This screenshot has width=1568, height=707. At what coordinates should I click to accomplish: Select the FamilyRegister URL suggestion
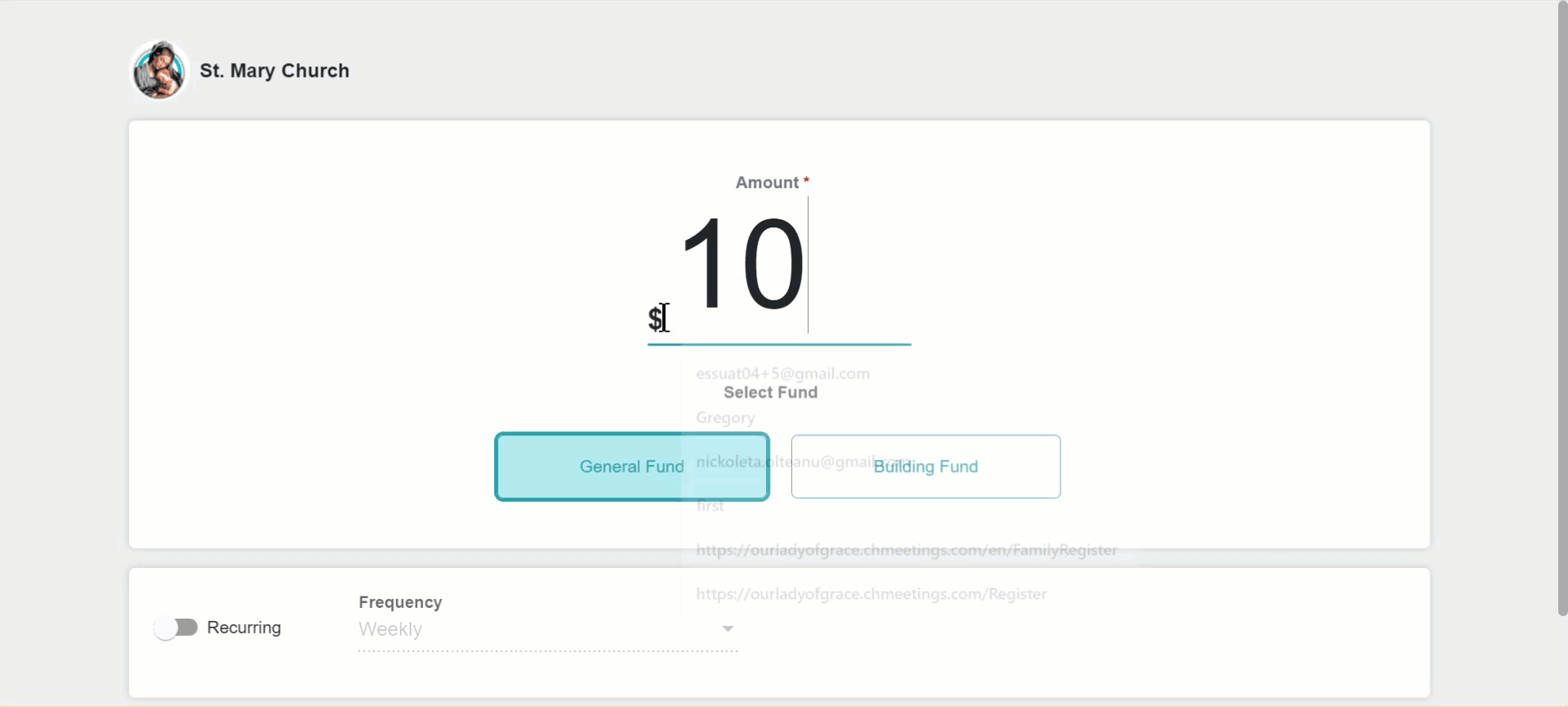[x=907, y=550]
